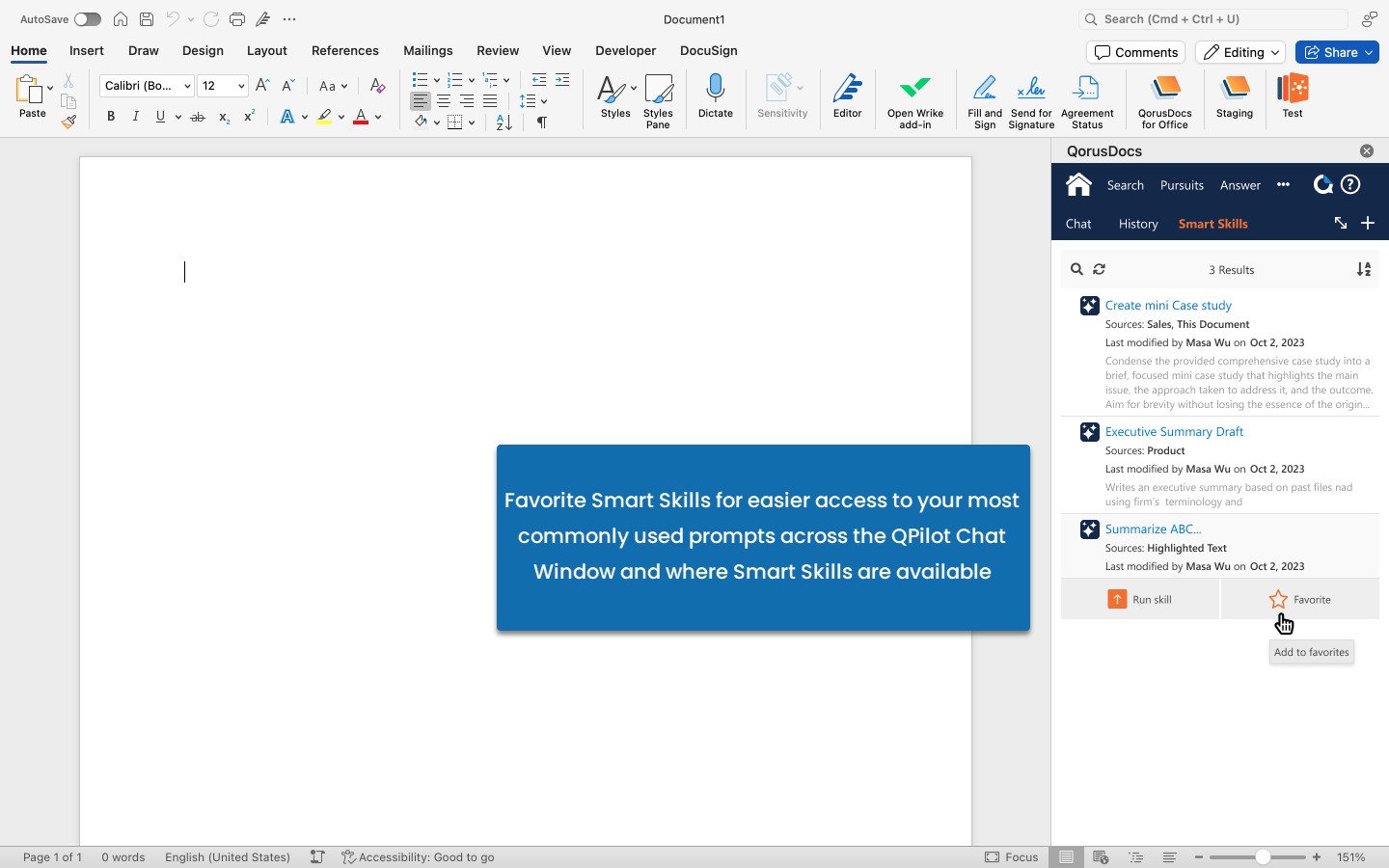
Task: Sort Smart Skills results with the A-Z icon
Action: pos(1364,269)
